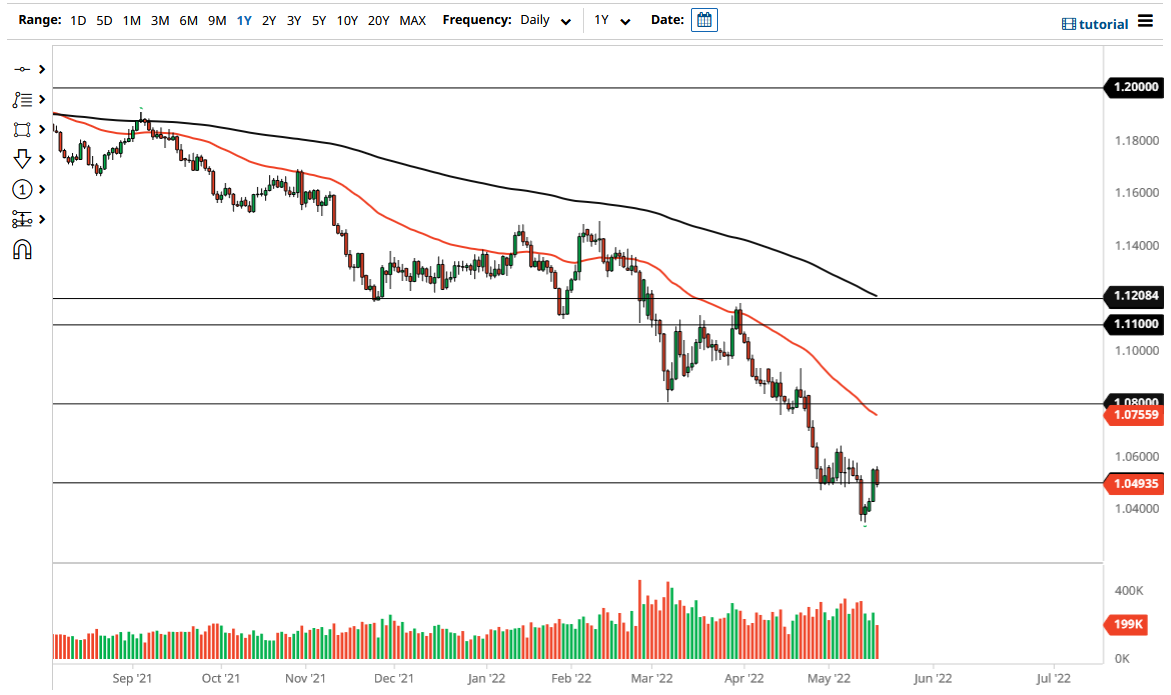Open the calendar date picker icon
The width and height of the screenshot is (1171, 695).
point(704,19)
